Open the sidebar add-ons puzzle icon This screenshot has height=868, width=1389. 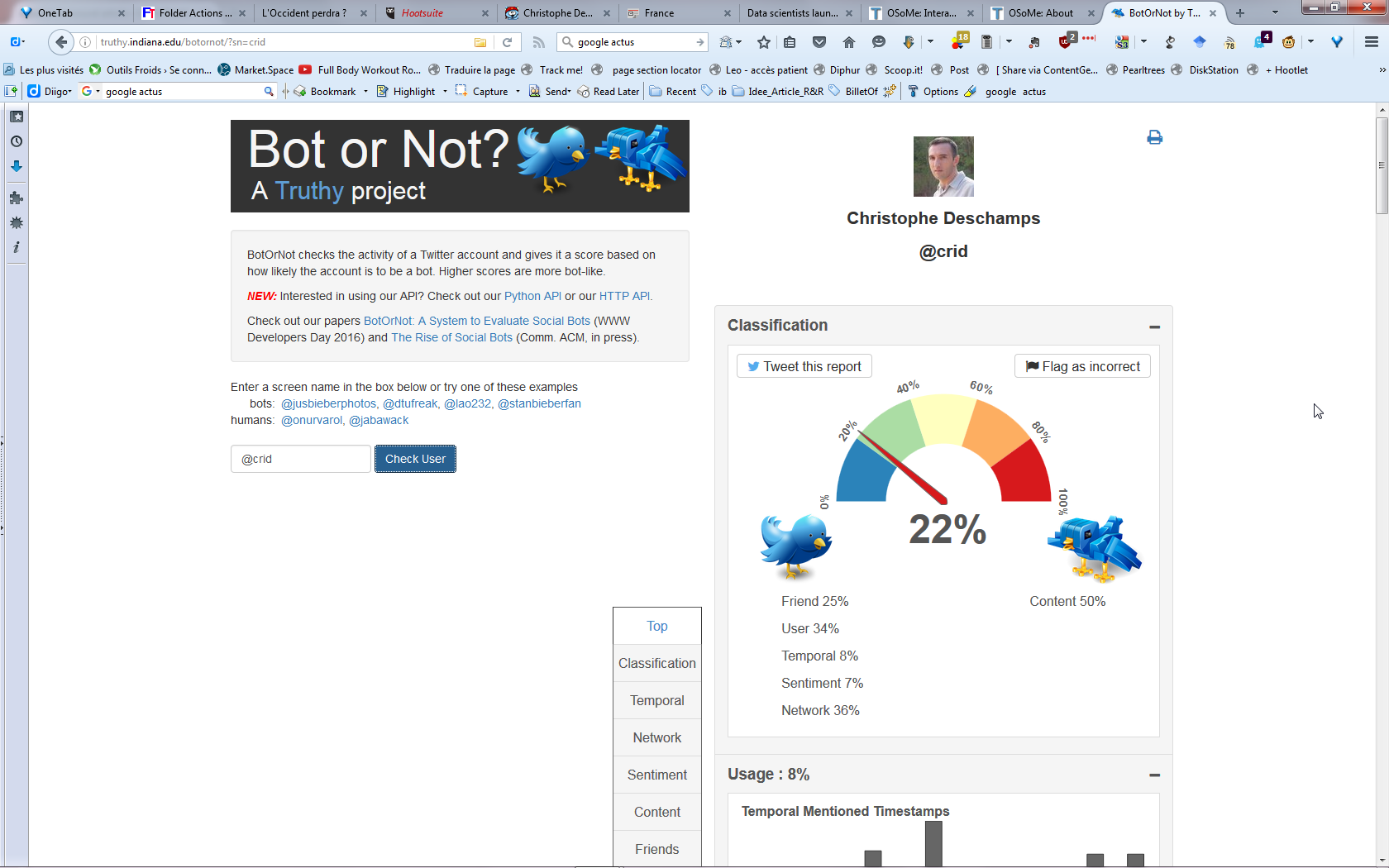tap(16, 198)
